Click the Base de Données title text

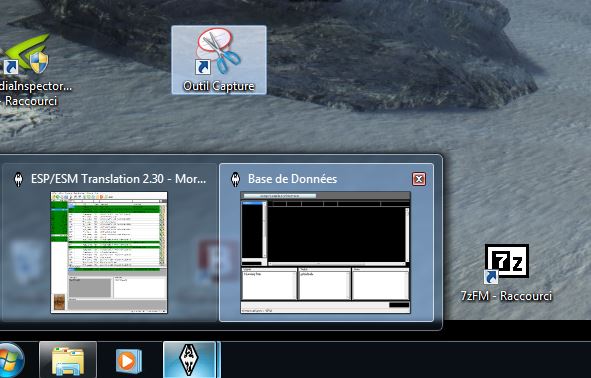pos(292,179)
